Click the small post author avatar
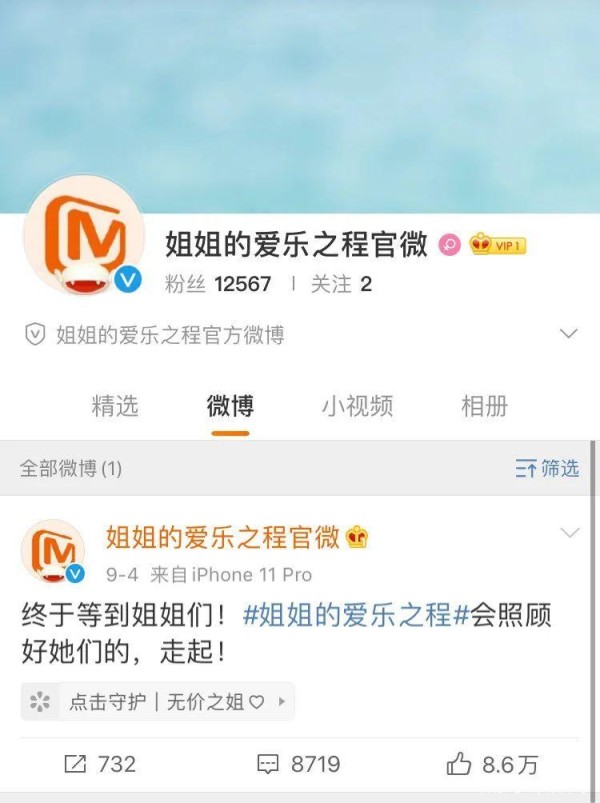This screenshot has width=600, height=803. [53, 551]
